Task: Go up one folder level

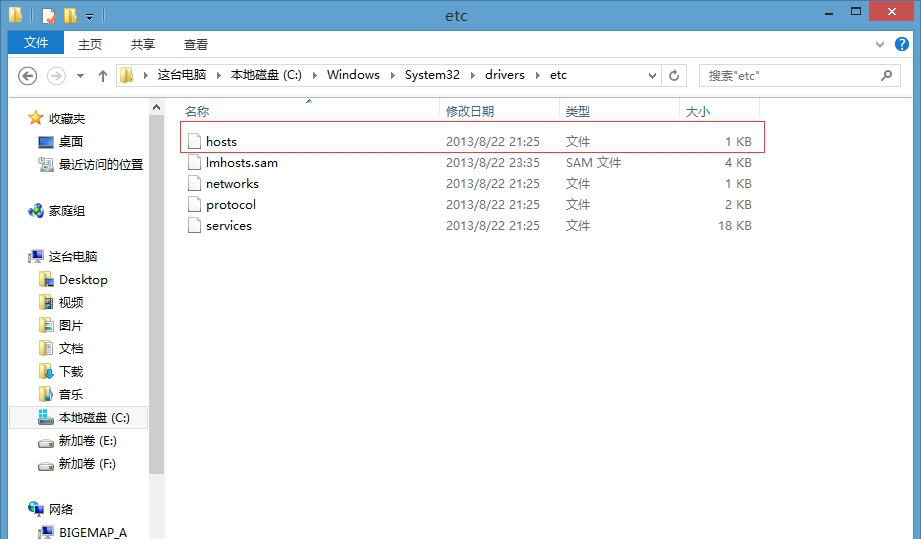Action: (103, 76)
